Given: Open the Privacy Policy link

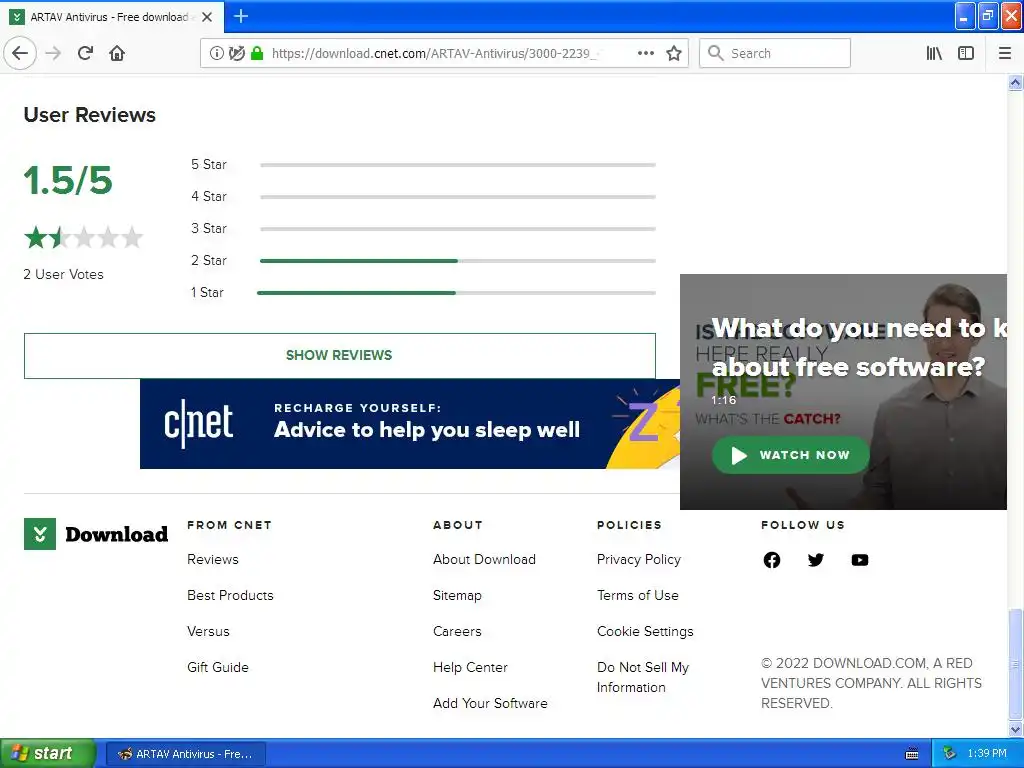Looking at the screenshot, I should pyautogui.click(x=639, y=559).
